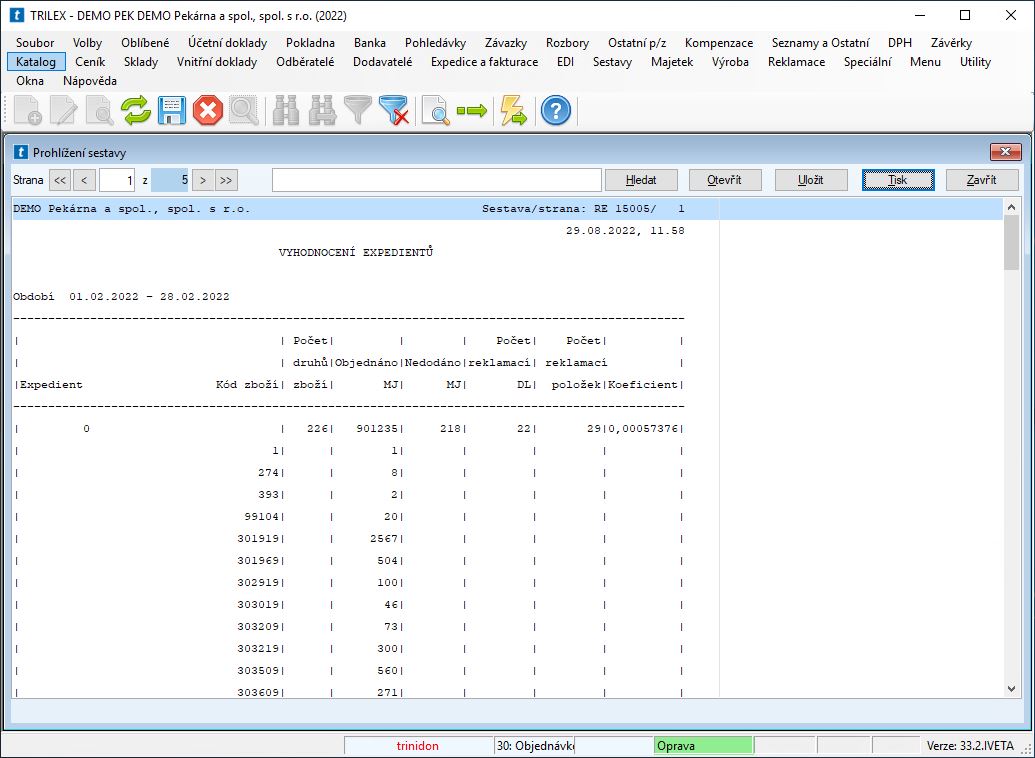Open the Expedice a fakturace menu
The height and width of the screenshot is (758, 1035).
coord(484,62)
